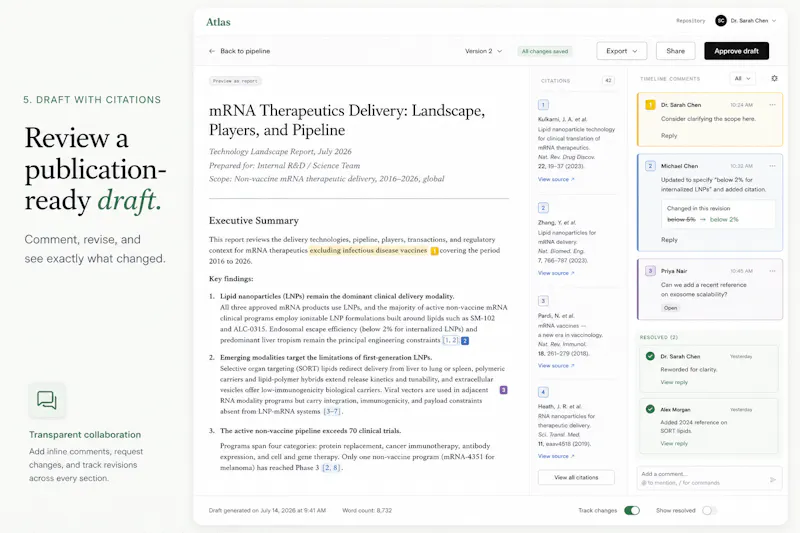This screenshot has height=533, width=800.
Task: View reply on Alex Morgan's resolved comment
Action: pos(674,443)
